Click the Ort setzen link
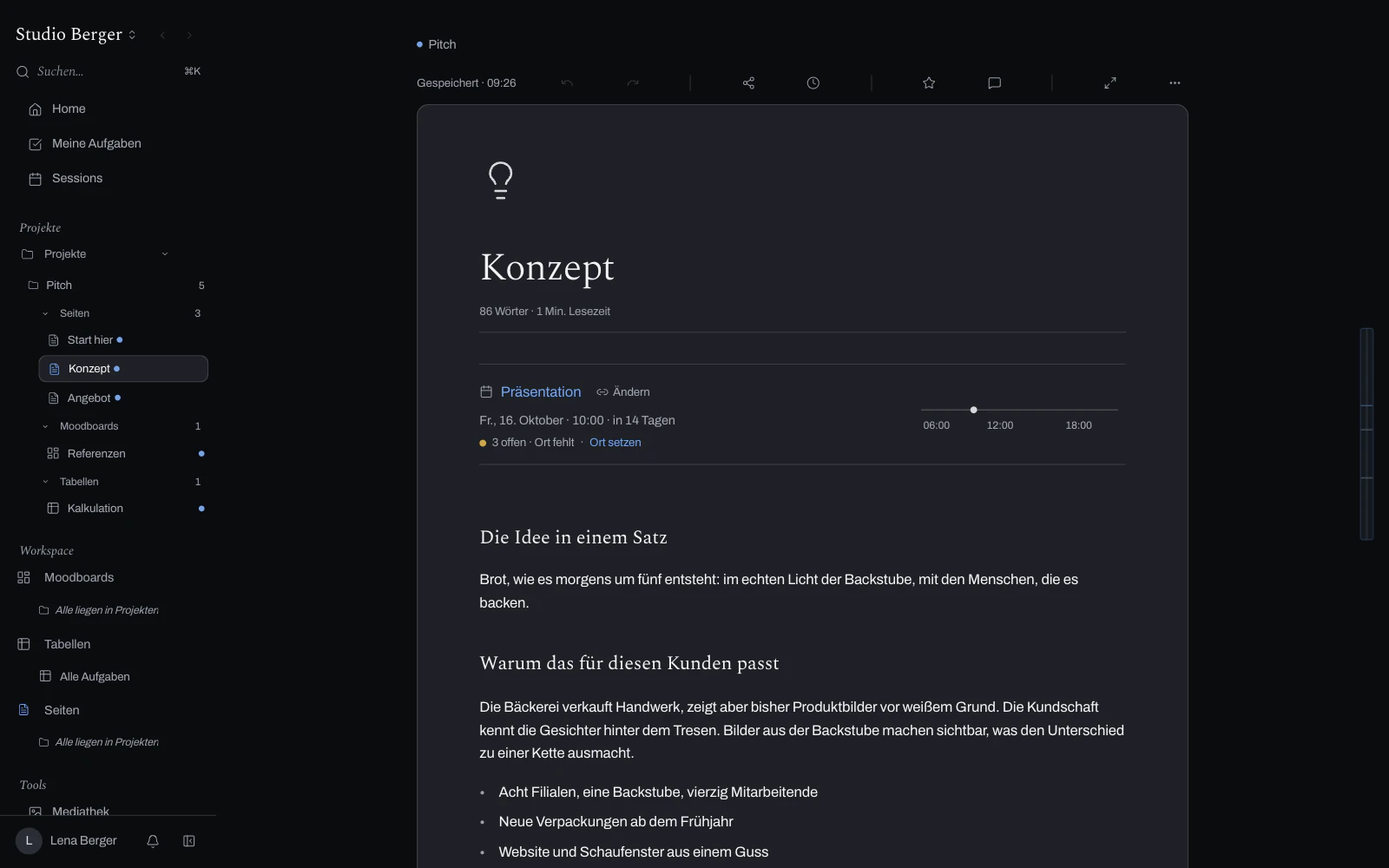The height and width of the screenshot is (868, 1389). [x=616, y=443]
